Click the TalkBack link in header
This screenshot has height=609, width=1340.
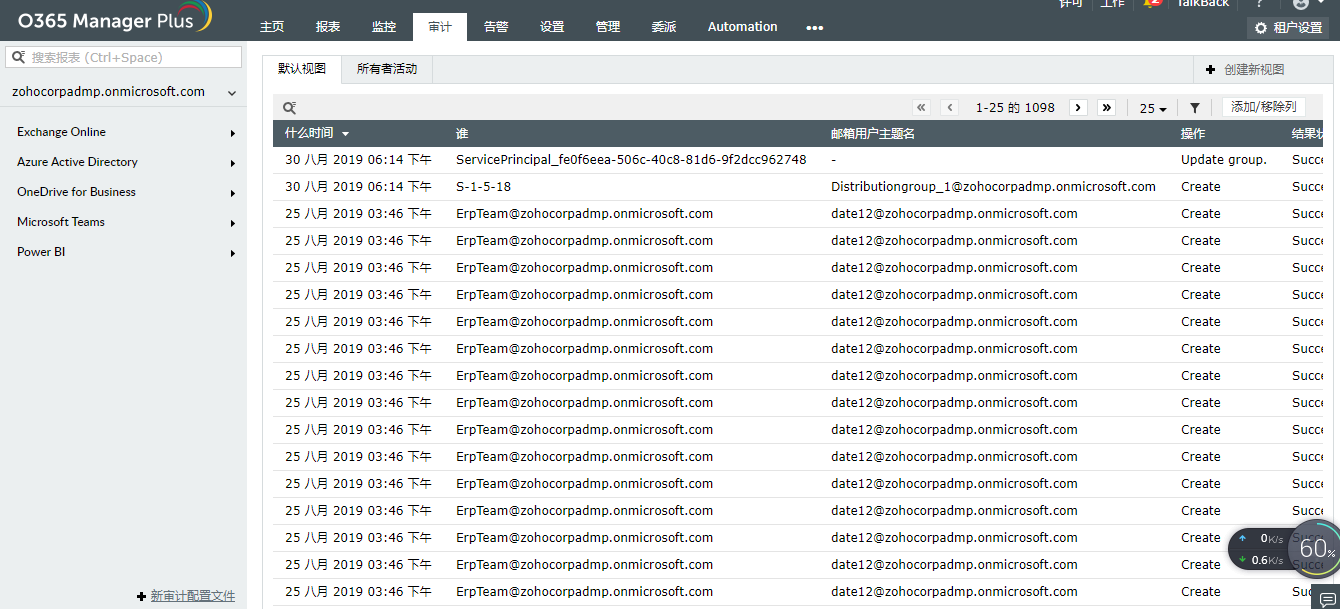(1203, 3)
